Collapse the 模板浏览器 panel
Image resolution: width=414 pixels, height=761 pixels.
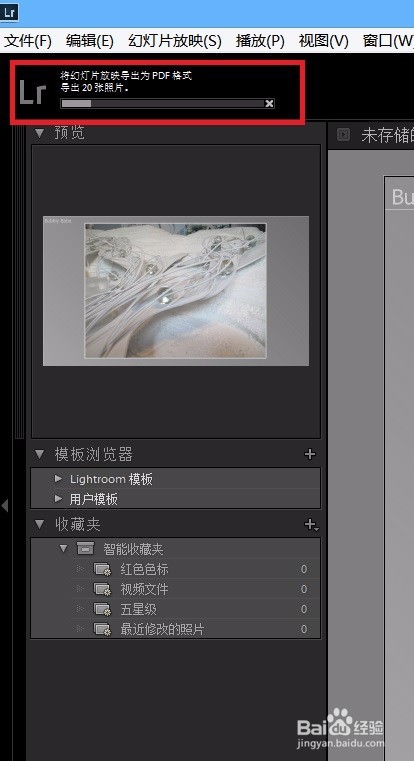[39, 454]
